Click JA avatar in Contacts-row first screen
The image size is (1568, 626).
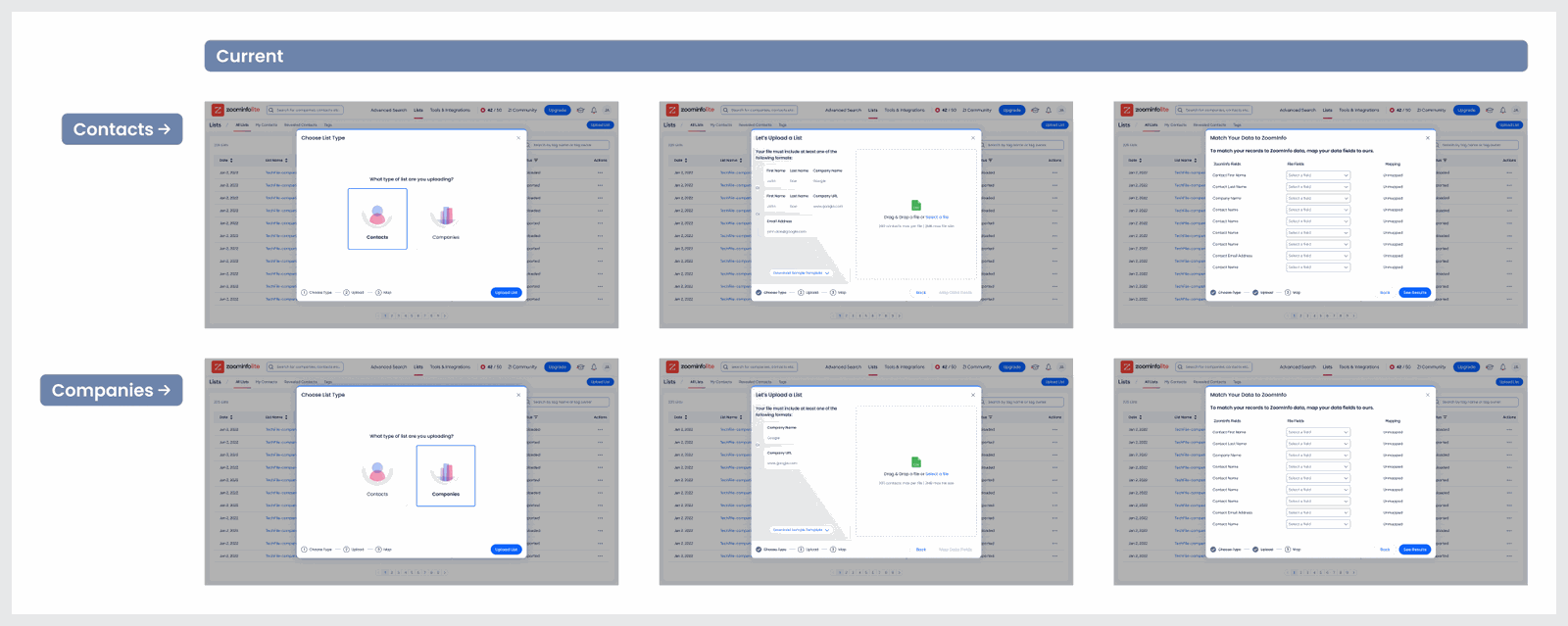click(607, 110)
